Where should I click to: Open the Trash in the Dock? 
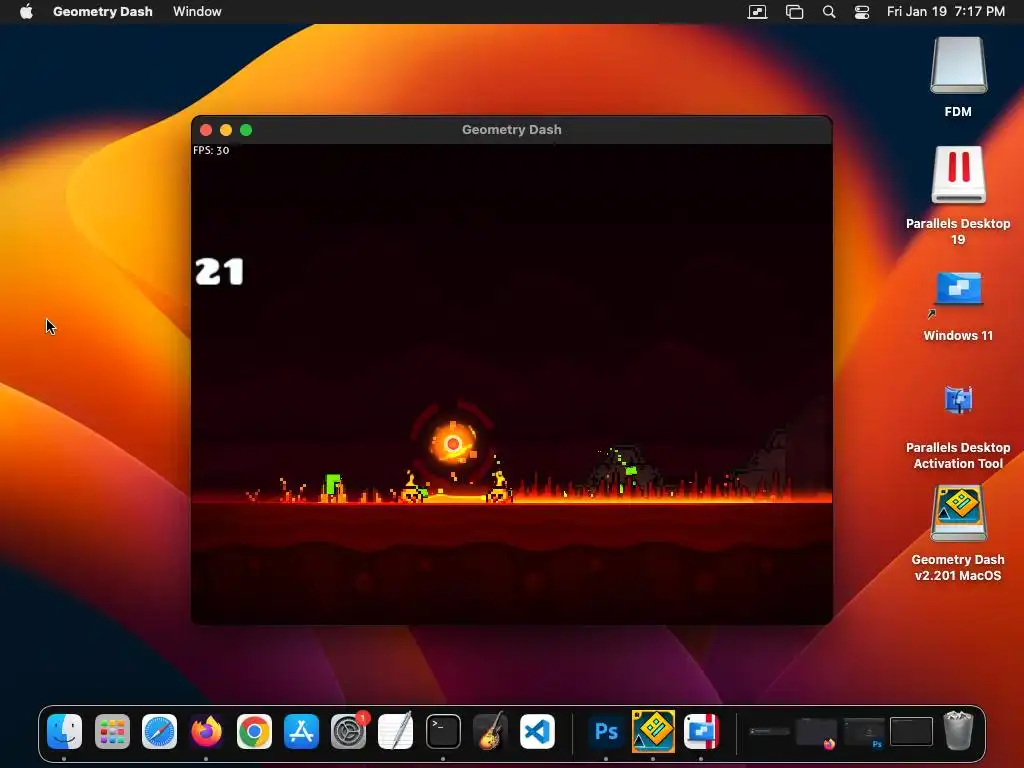(958, 731)
